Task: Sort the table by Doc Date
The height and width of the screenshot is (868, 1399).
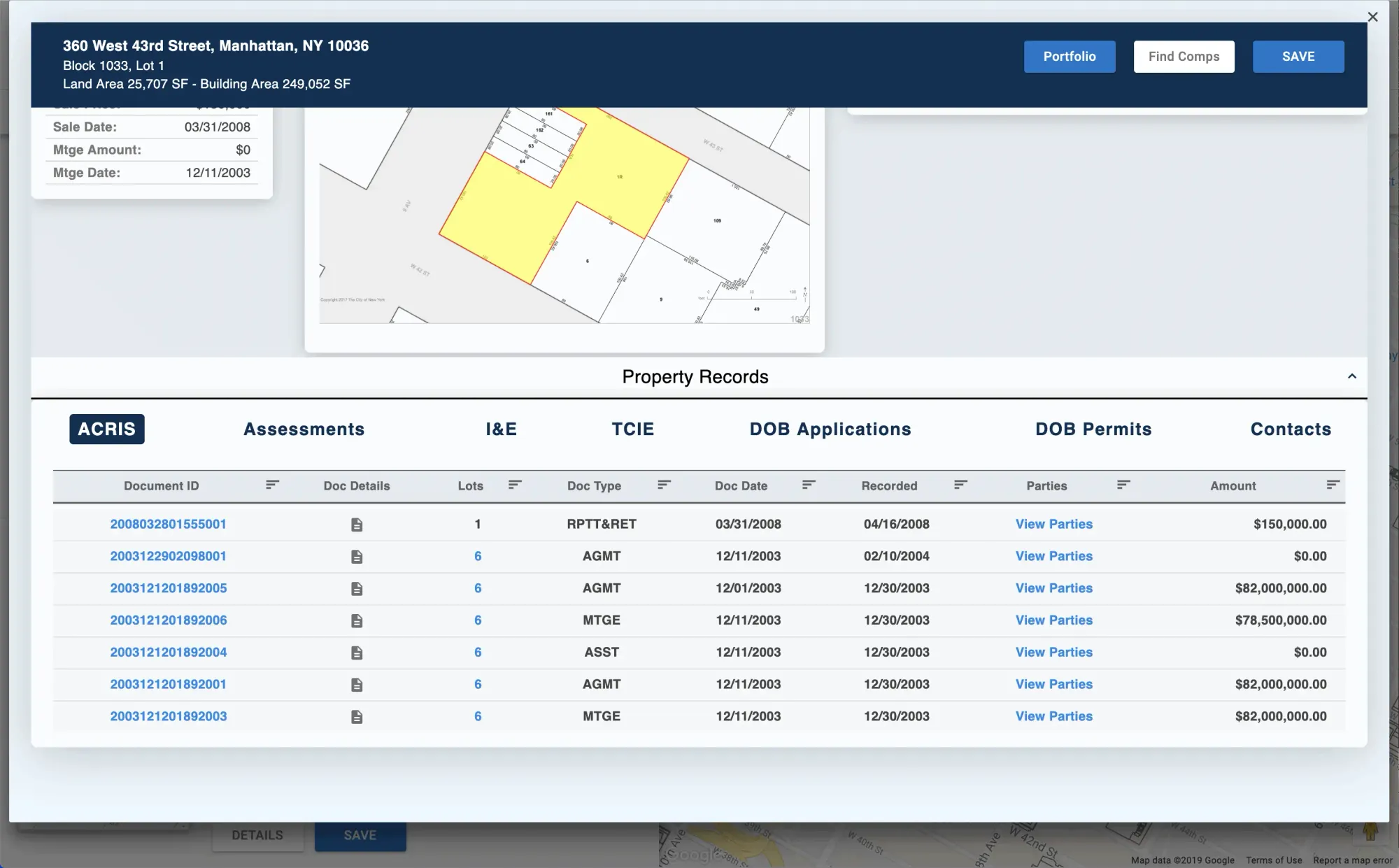Action: pyautogui.click(x=809, y=485)
